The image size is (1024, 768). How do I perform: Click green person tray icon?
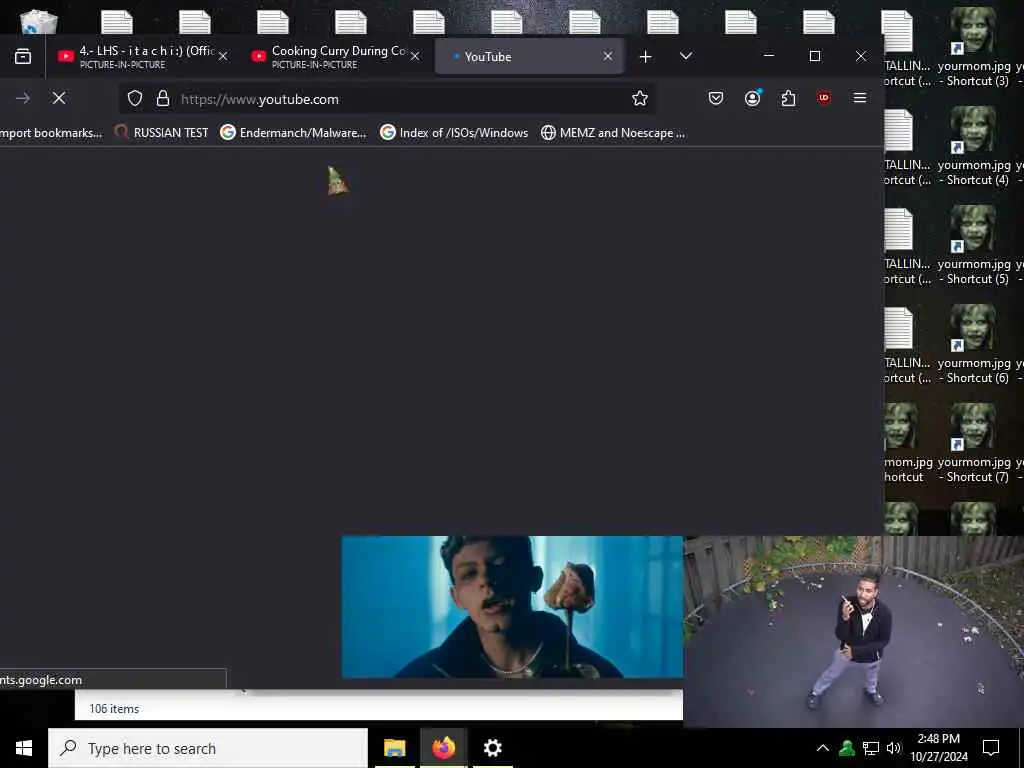pyautogui.click(x=847, y=748)
